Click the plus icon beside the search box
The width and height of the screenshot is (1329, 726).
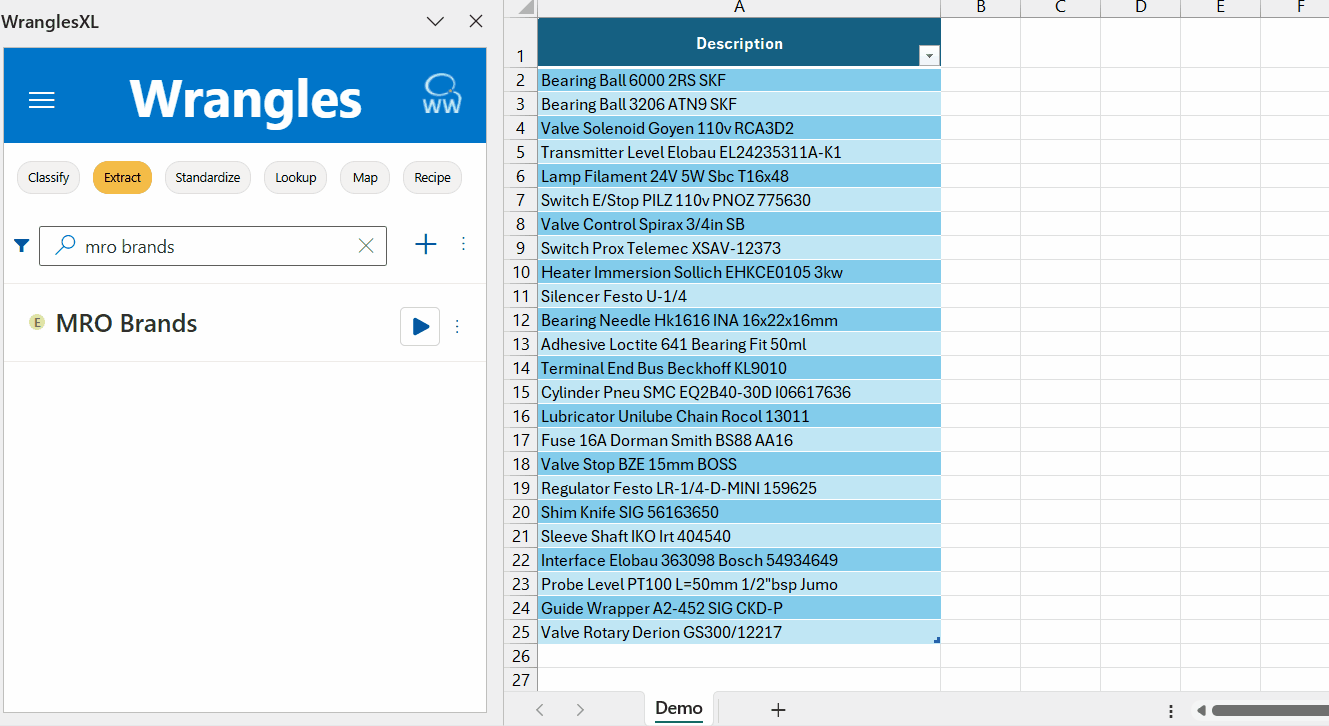point(426,244)
